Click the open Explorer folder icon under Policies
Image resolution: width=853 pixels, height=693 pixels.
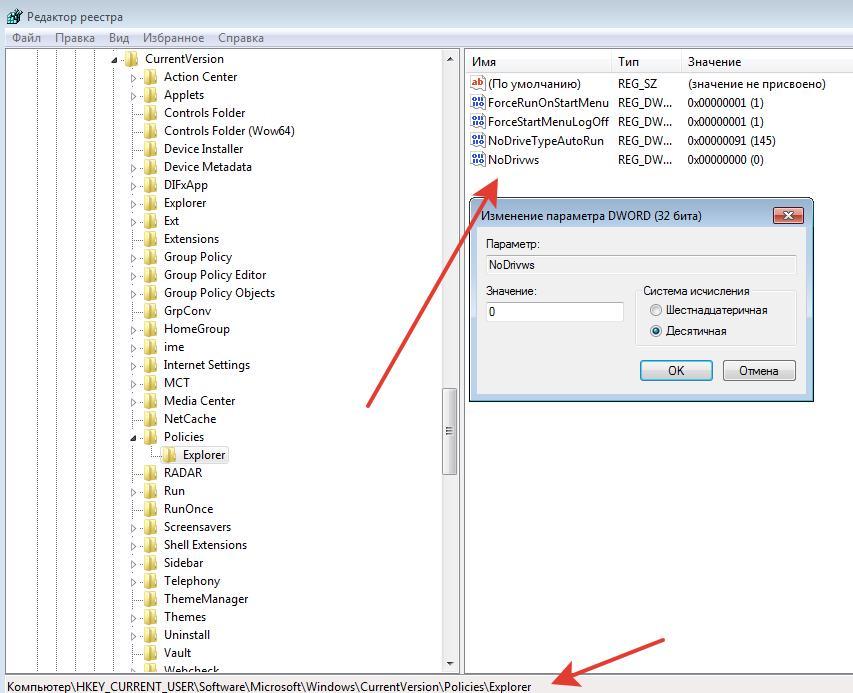[x=170, y=455]
